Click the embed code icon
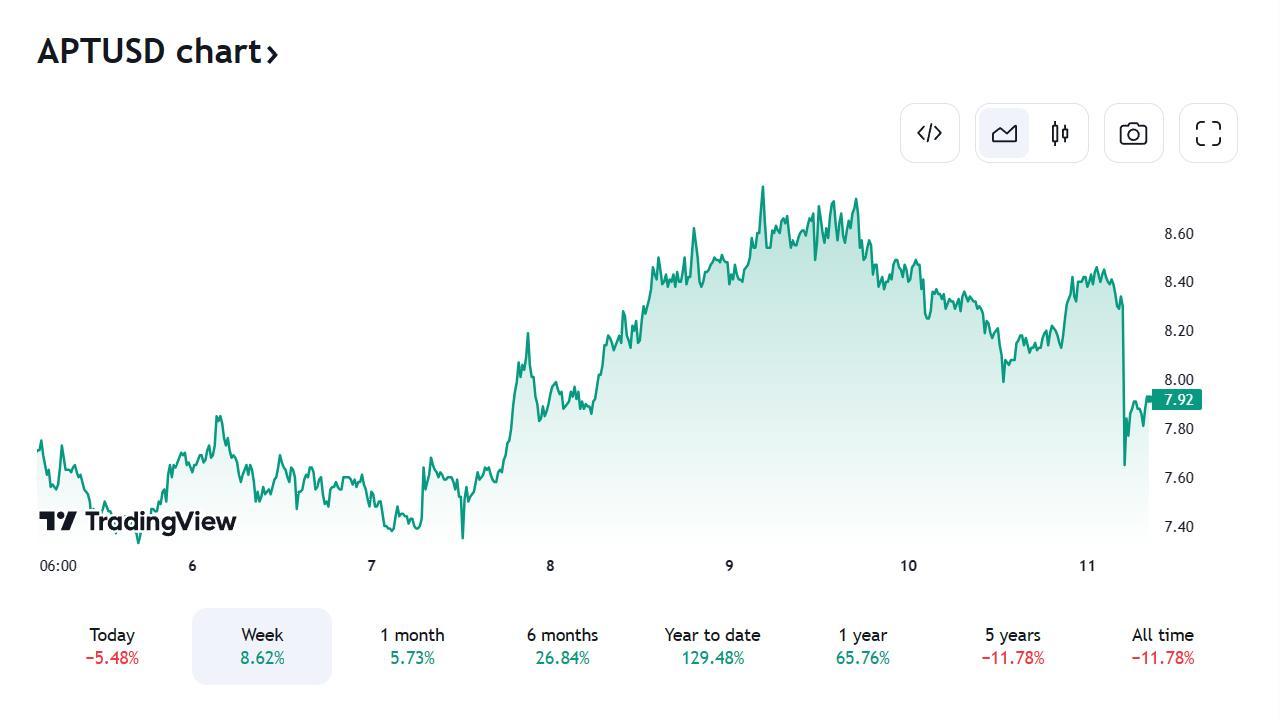The image size is (1280, 720). [x=930, y=133]
